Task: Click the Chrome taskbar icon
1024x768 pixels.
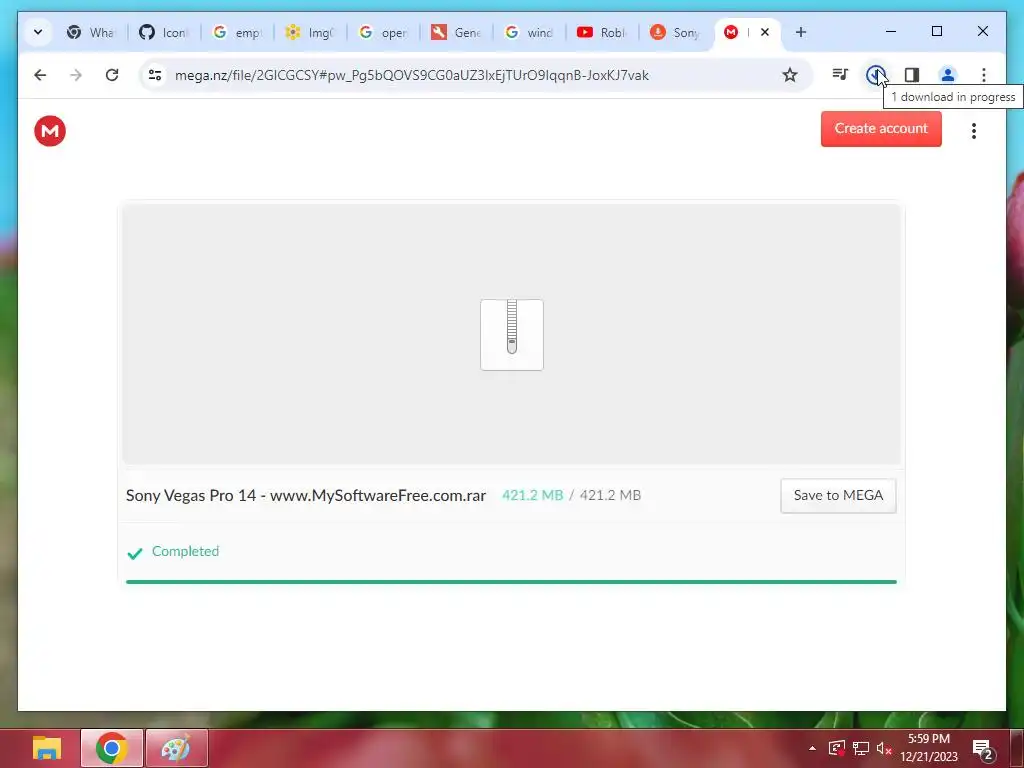Action: [112, 748]
